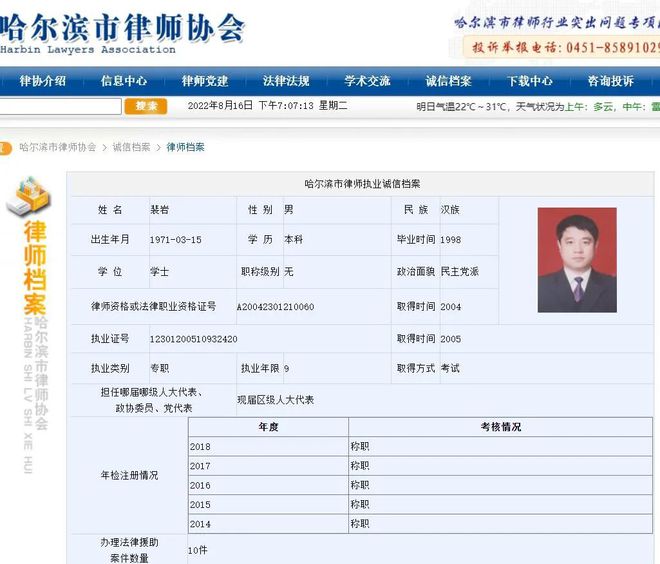The height and width of the screenshot is (564, 660).
Task: Select birth date 1971-03-15
Action: [x=176, y=240]
